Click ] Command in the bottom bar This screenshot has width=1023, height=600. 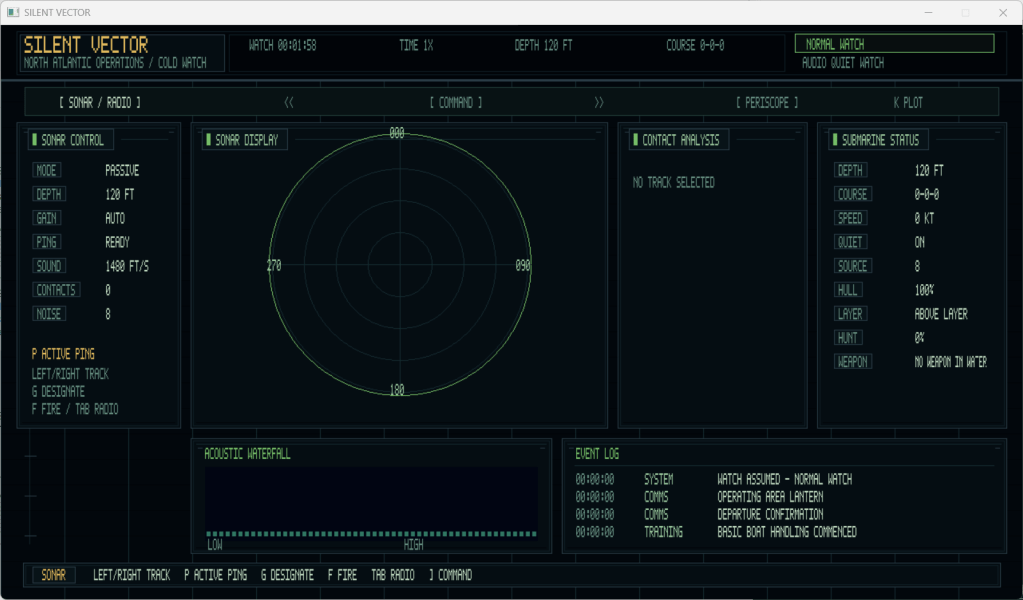(x=450, y=575)
